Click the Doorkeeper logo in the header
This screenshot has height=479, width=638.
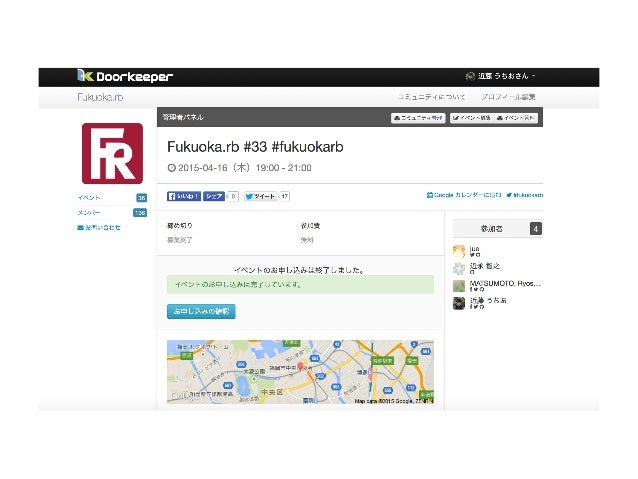pyautogui.click(x=125, y=76)
